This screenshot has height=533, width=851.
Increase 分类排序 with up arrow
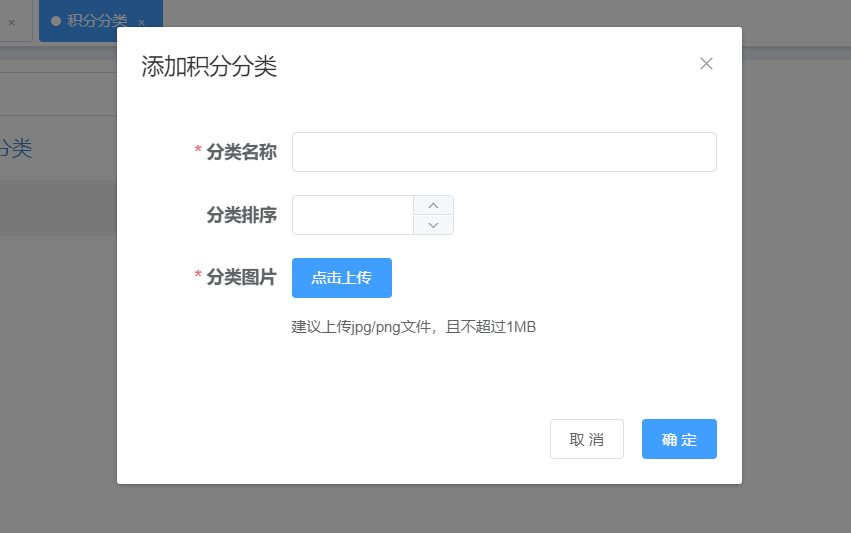point(433,205)
